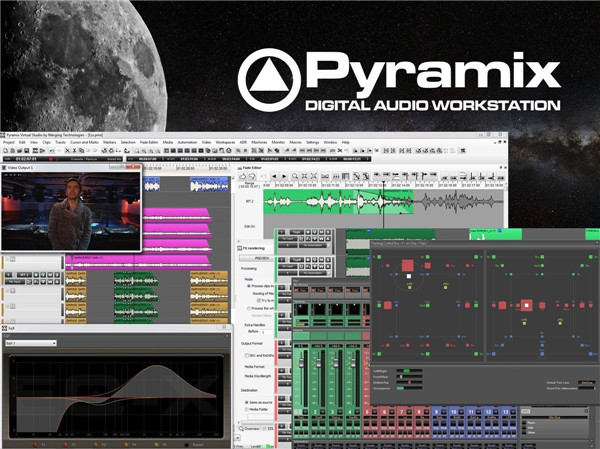
Task: Click the EQ window title bar icon
Action: 5,329
